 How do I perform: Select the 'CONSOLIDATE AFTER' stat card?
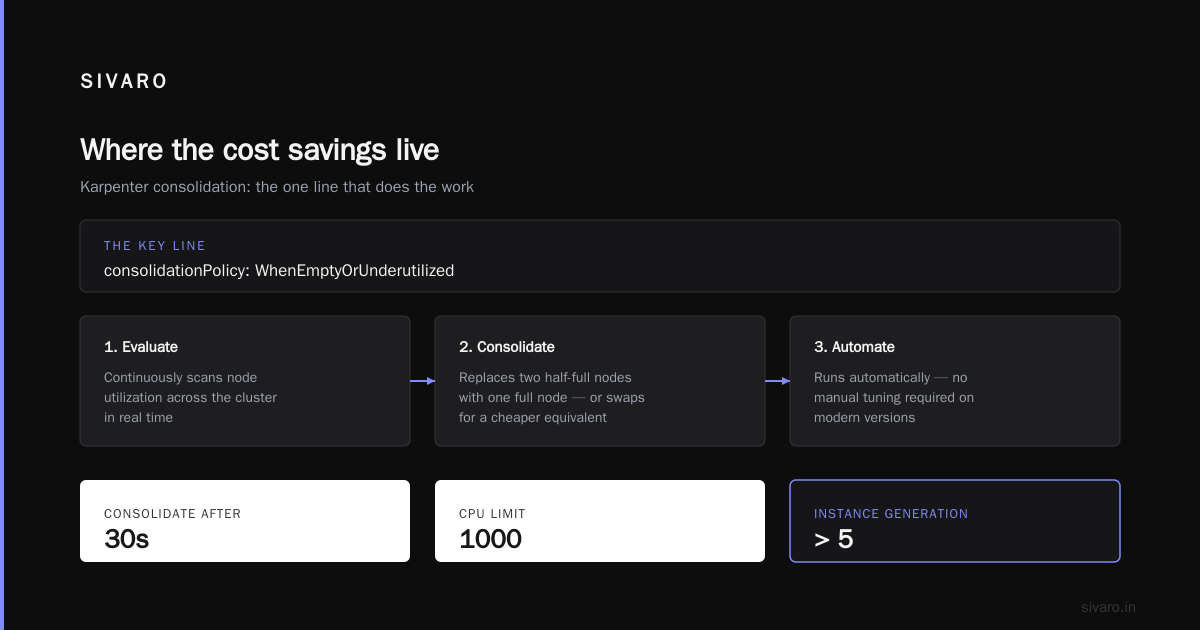click(x=245, y=521)
